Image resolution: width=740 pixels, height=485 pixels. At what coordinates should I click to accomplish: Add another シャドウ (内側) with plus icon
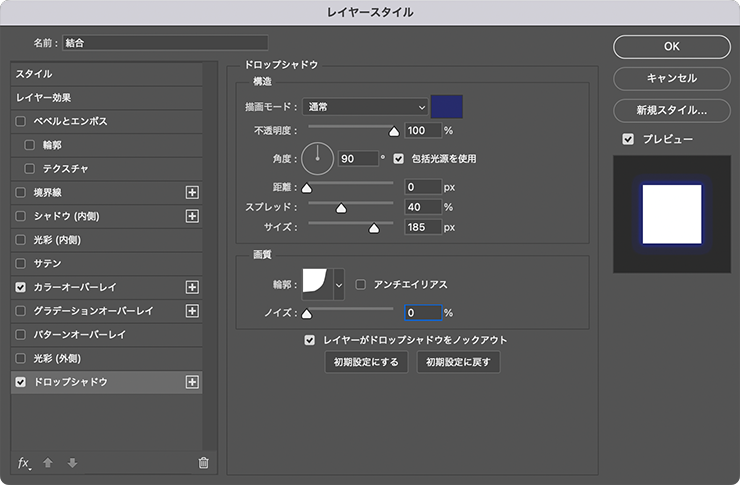pyautogui.click(x=192, y=216)
